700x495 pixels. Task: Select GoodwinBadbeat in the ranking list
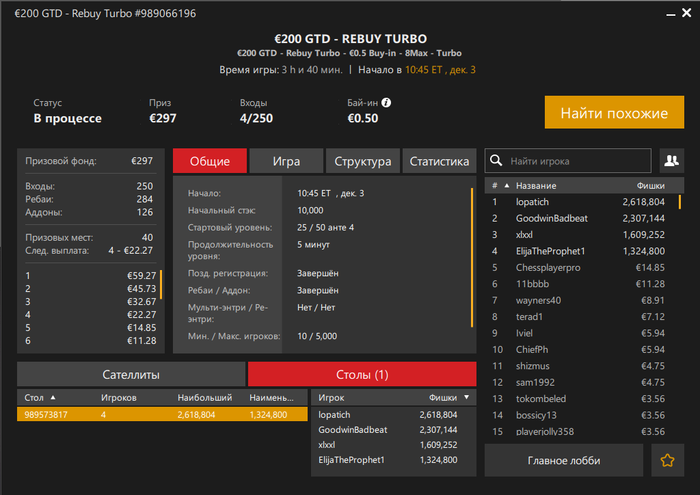582,218
